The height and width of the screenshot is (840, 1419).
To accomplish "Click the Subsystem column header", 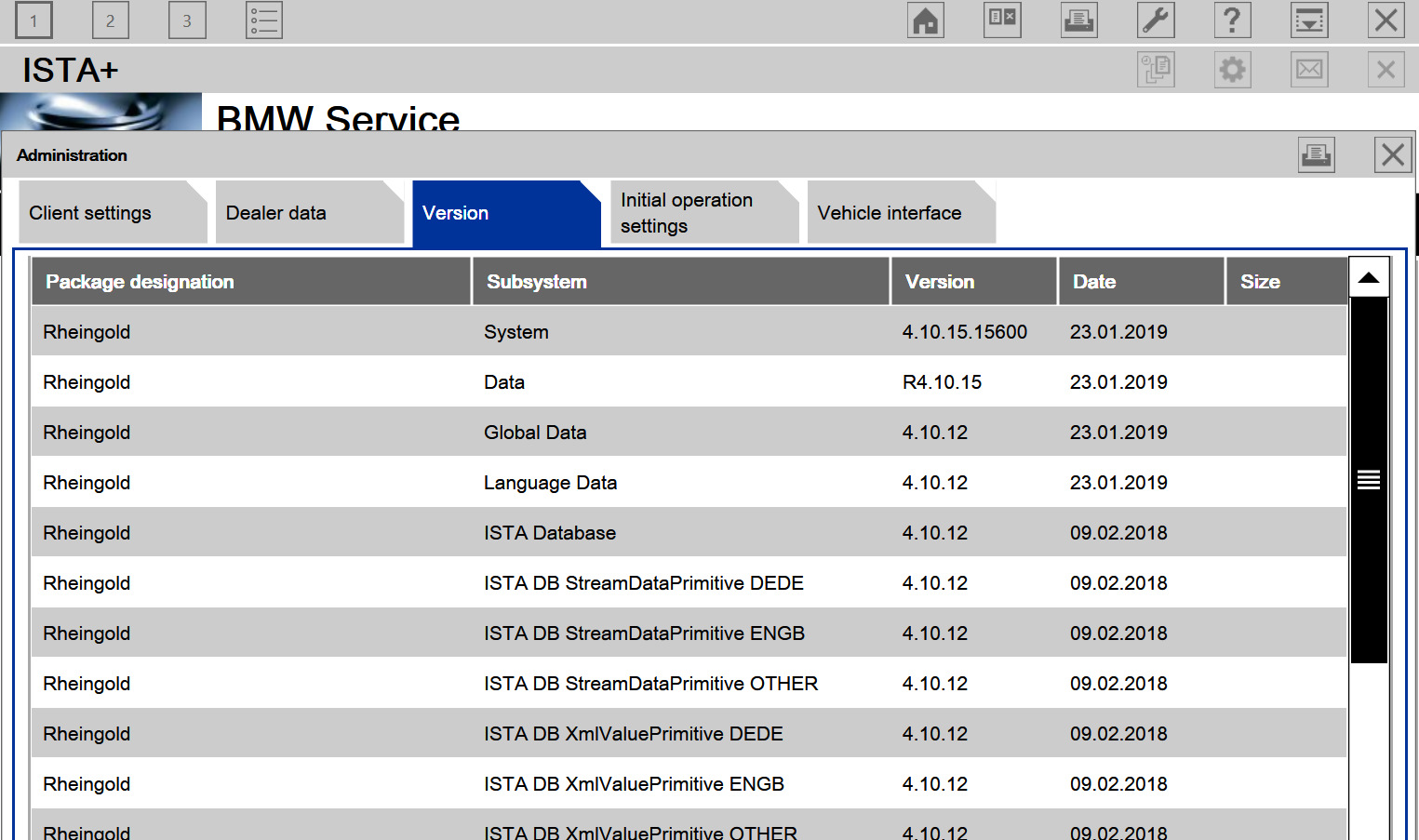I will (x=681, y=282).
